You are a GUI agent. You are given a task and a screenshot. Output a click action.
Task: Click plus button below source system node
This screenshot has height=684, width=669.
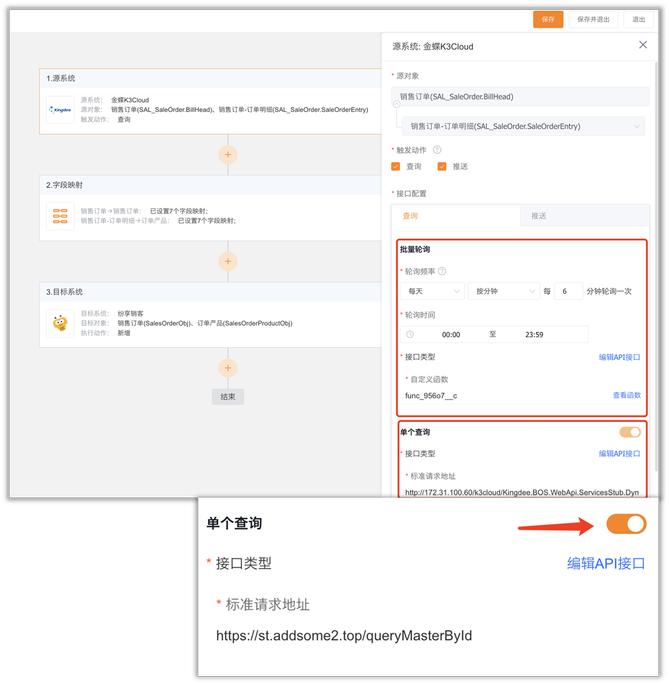coord(228,154)
